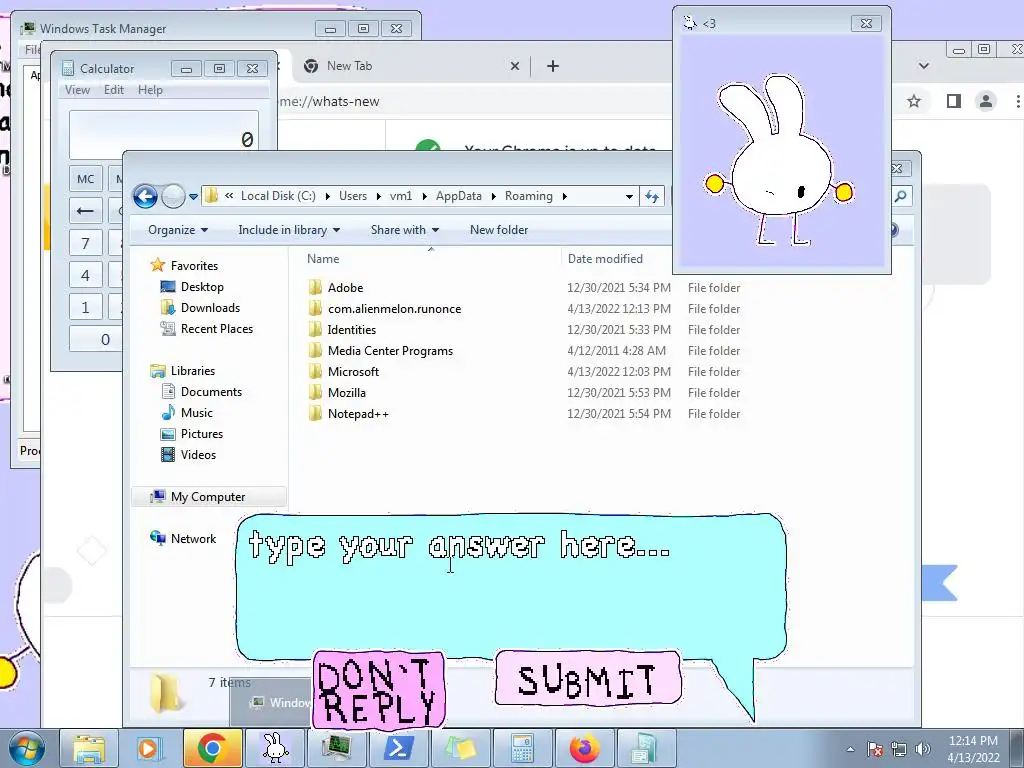The width and height of the screenshot is (1024, 768).
Task: Open PowerShell from the taskbar
Action: [x=399, y=748]
